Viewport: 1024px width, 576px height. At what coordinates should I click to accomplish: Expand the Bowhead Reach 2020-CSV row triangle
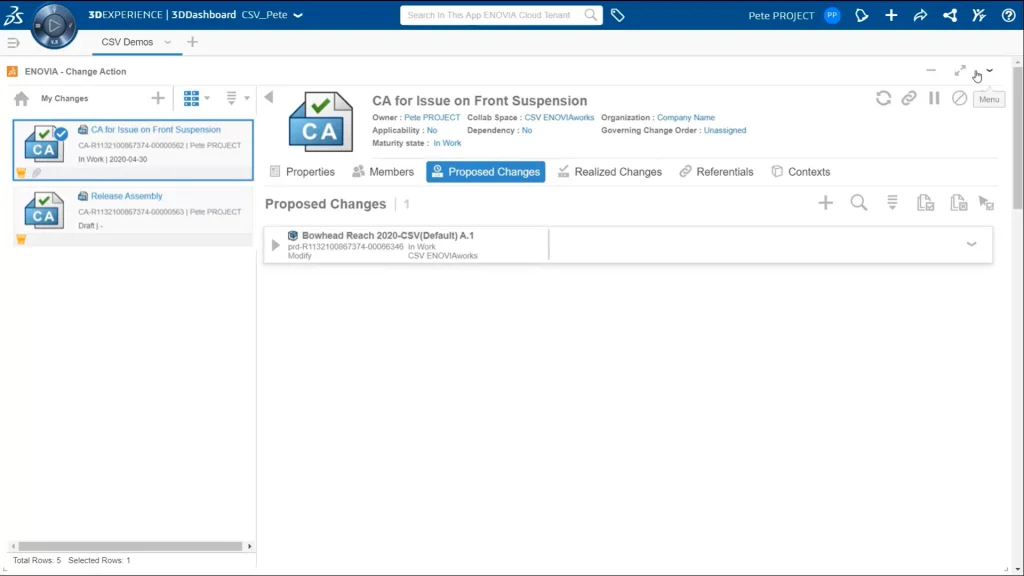tap(276, 245)
